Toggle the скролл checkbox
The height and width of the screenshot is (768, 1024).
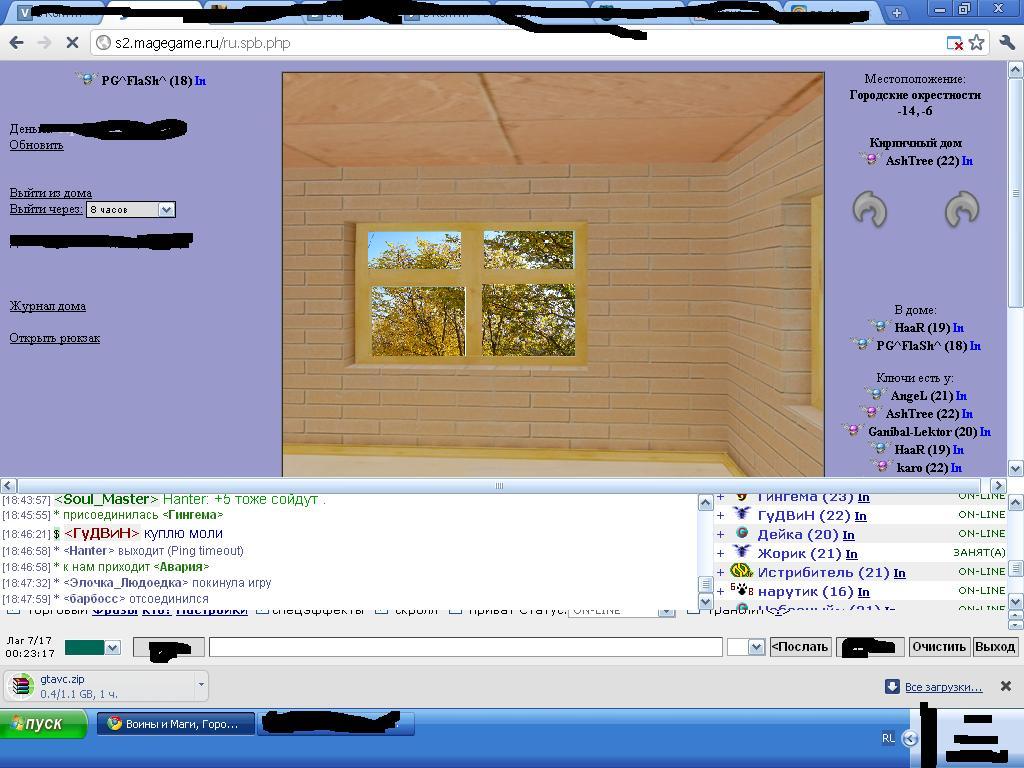pyautogui.click(x=383, y=611)
